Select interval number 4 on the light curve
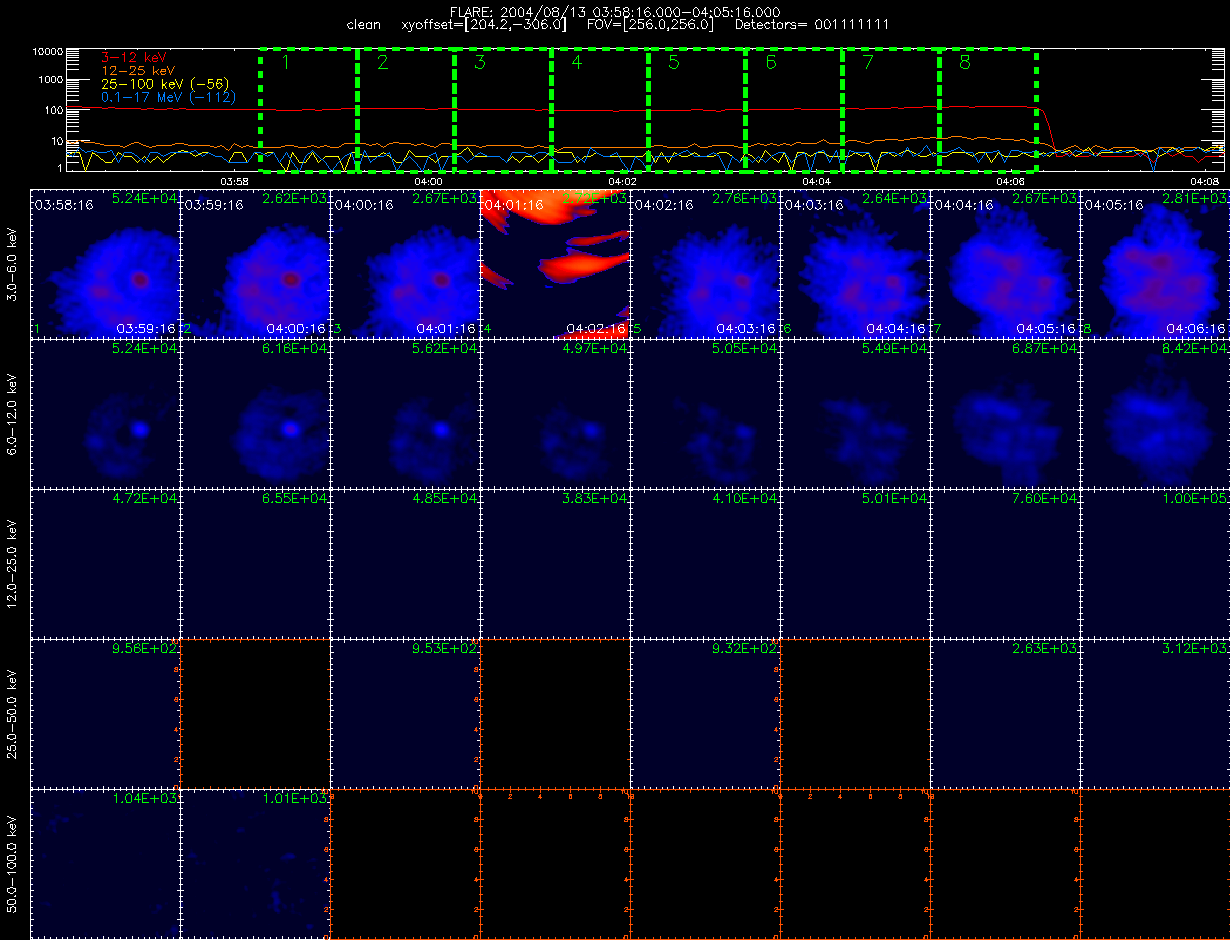Image resolution: width=1230 pixels, height=940 pixels. pos(576,63)
